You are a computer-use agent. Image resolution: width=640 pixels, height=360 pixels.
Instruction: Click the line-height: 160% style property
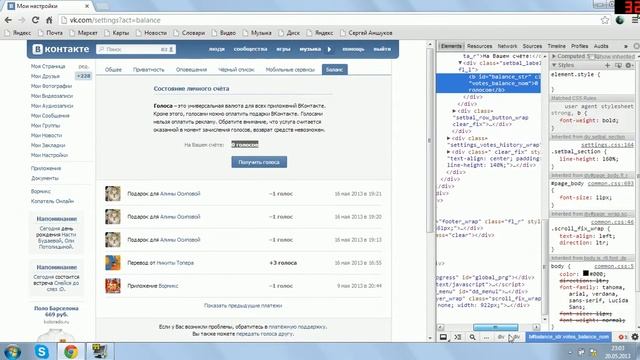coord(589,159)
